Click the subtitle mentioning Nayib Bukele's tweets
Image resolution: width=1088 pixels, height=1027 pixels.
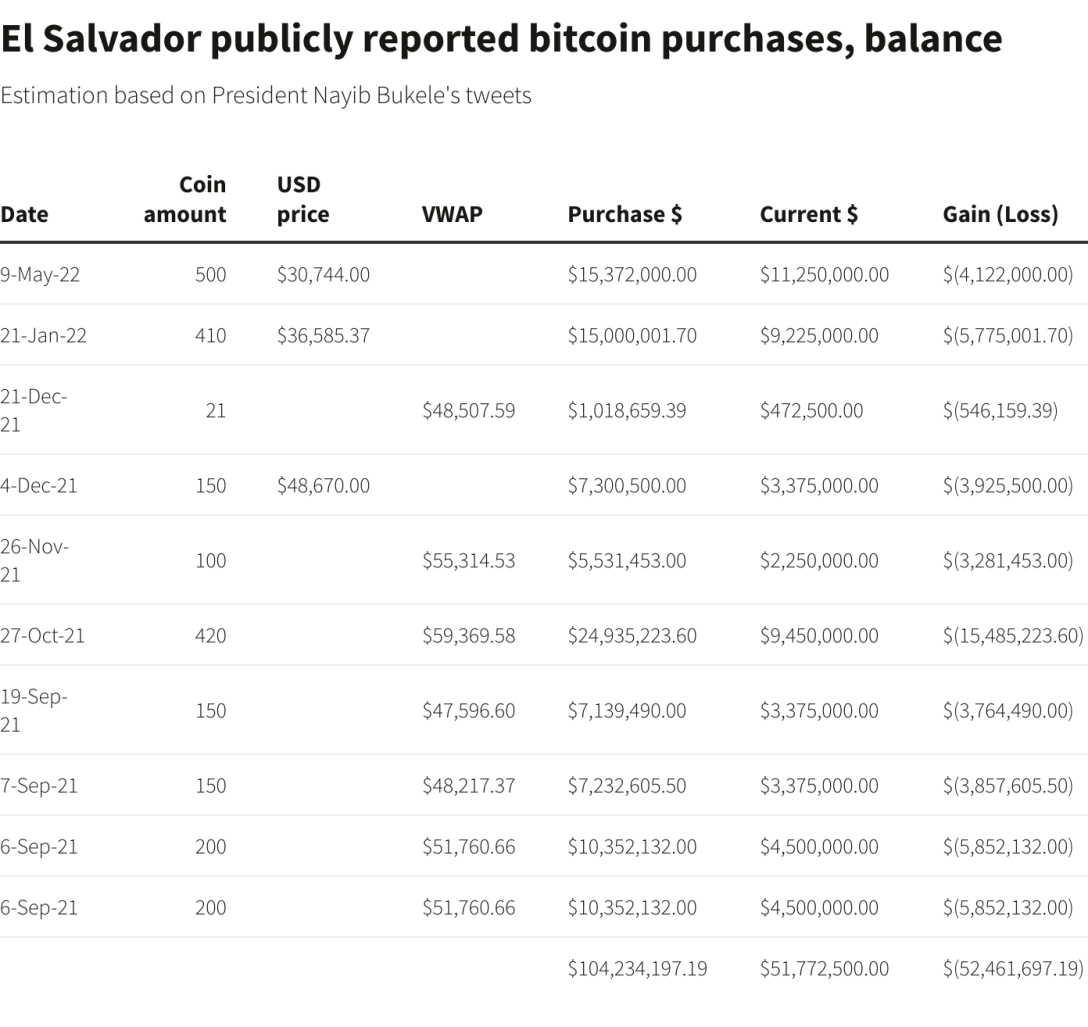[x=266, y=96]
